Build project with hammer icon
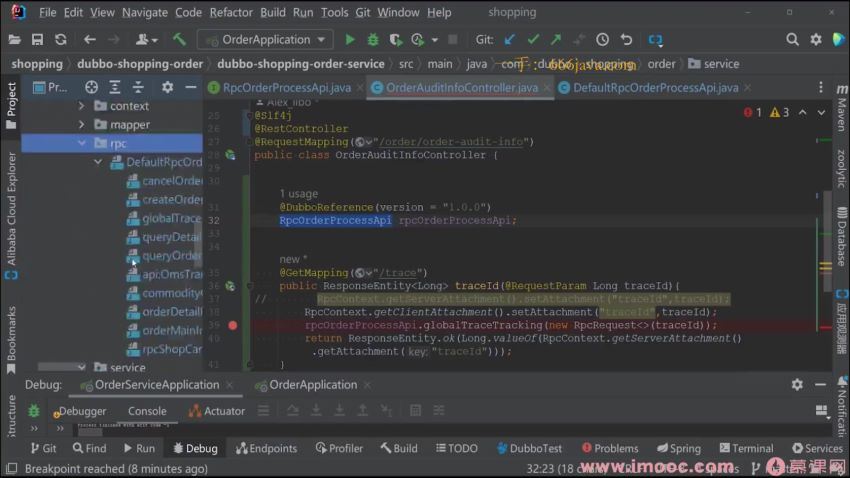The width and height of the screenshot is (850, 478). [x=179, y=40]
